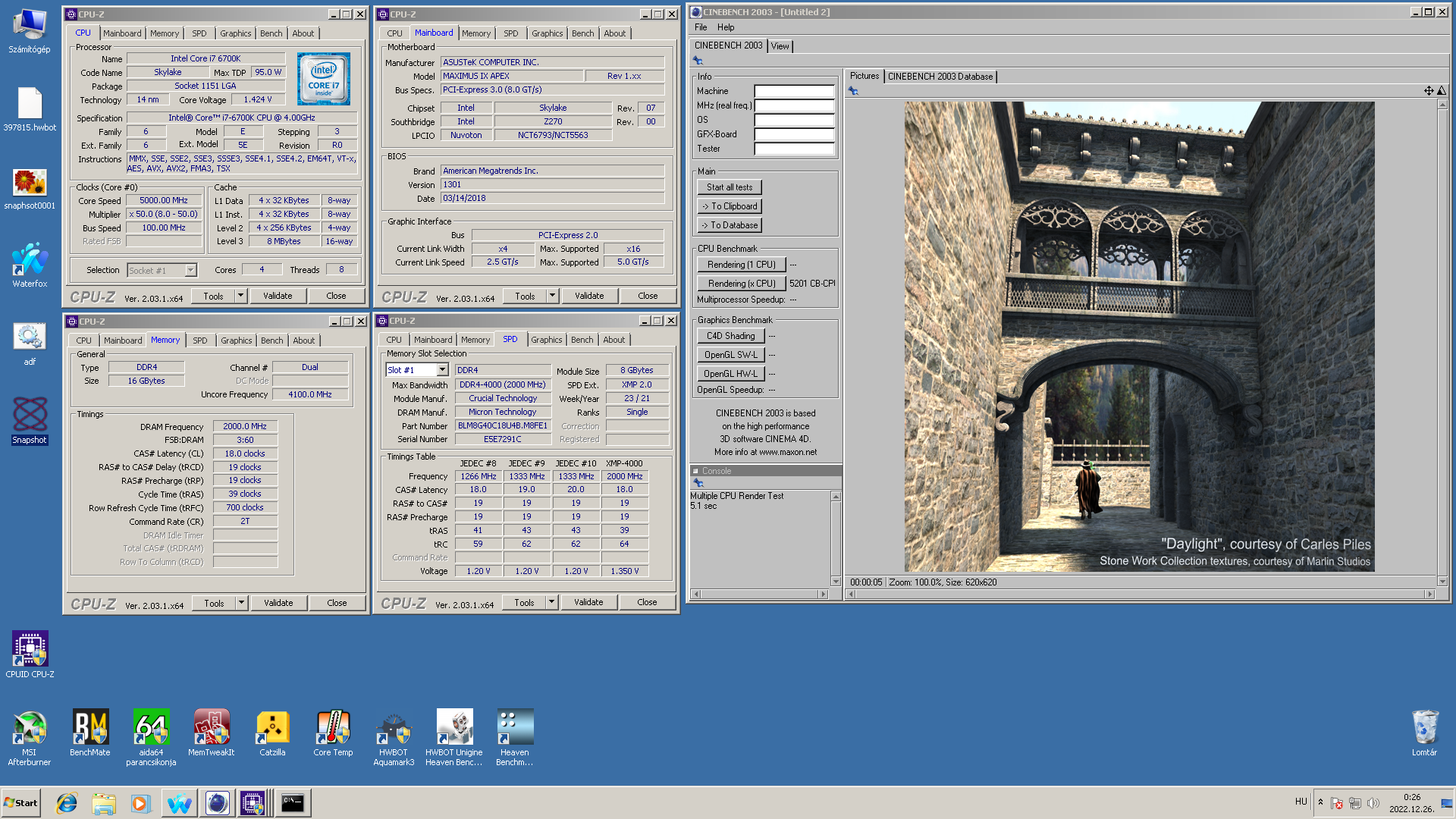Switch to the command prompt taskbar icon
Screen dimensions: 1456x819
coord(292,803)
